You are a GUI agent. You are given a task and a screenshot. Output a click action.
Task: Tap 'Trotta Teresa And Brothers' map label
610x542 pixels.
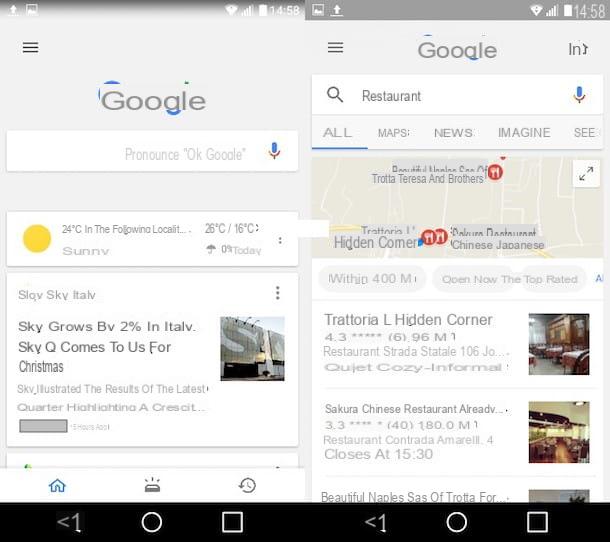pos(428,179)
